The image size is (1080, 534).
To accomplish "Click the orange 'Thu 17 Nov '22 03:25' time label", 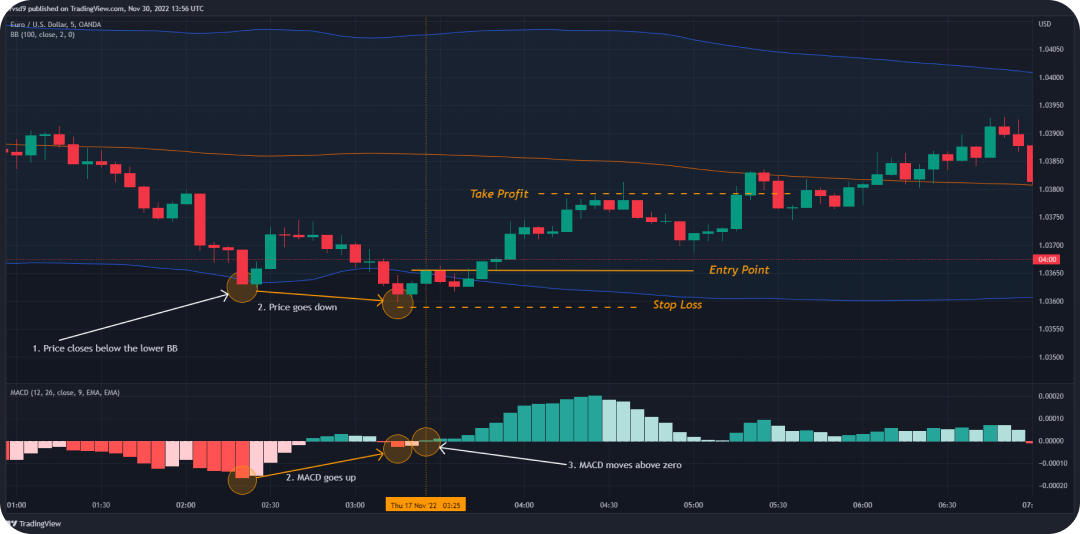I will (x=424, y=506).
